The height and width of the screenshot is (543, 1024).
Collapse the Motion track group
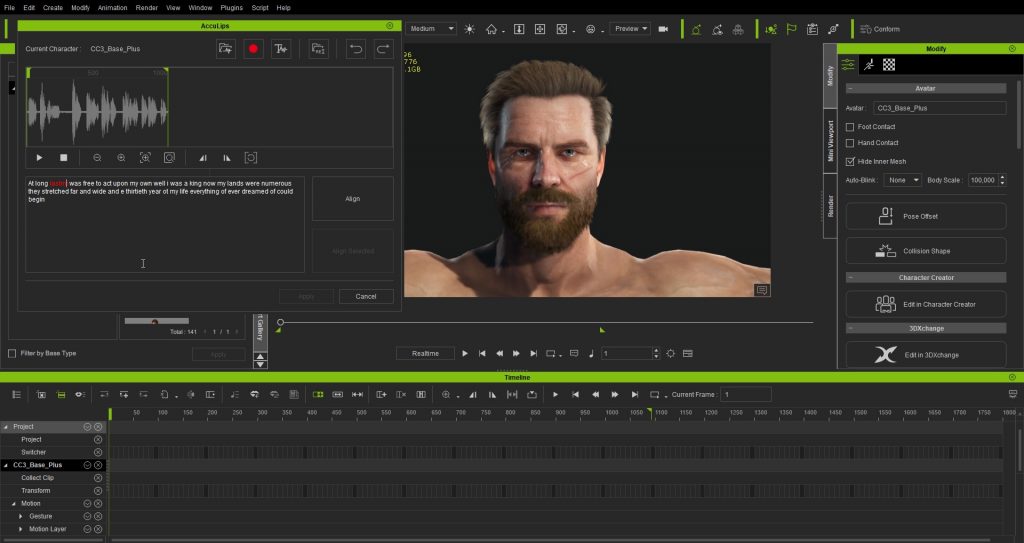(x=14, y=504)
